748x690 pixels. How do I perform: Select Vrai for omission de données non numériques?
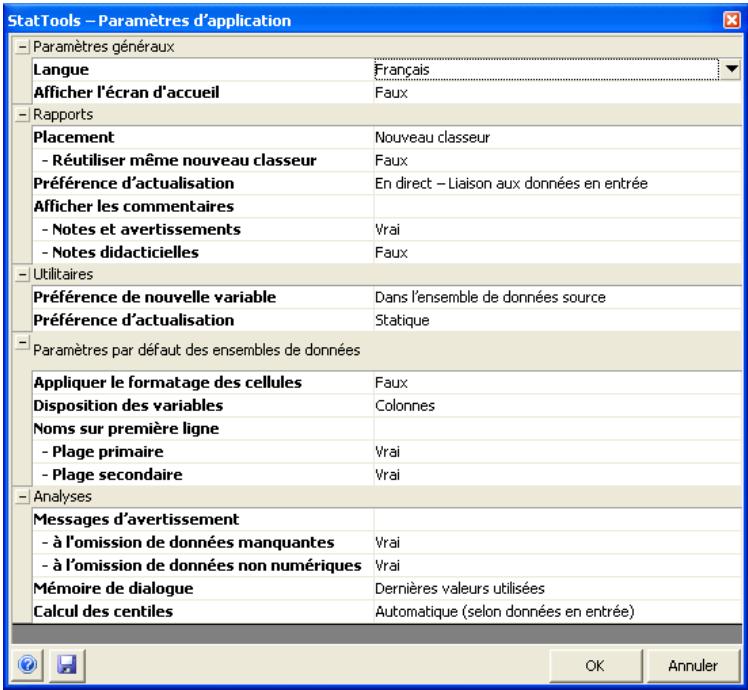point(557,565)
